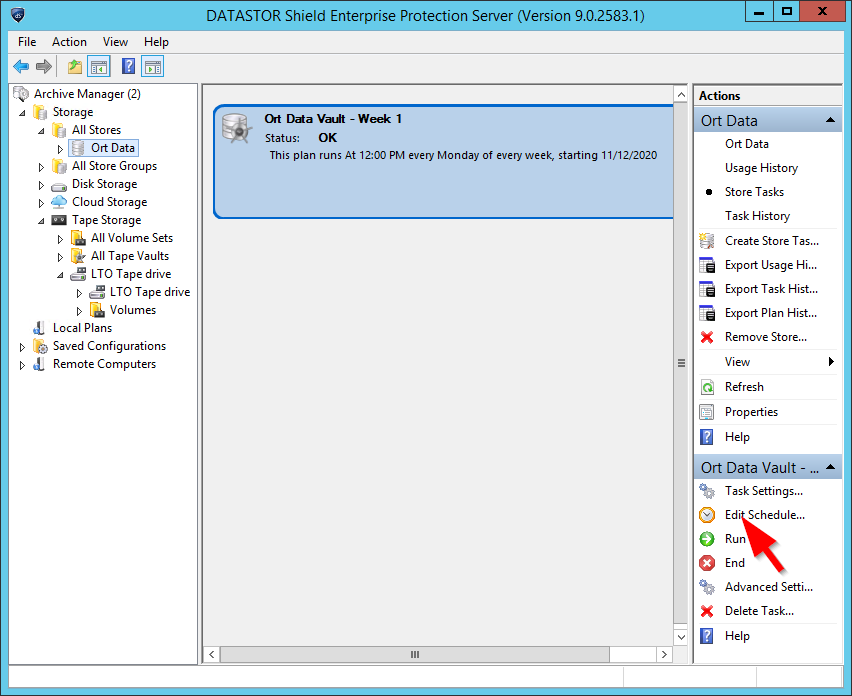Click Remove Store... action
This screenshot has height=696, width=852.
pos(766,337)
